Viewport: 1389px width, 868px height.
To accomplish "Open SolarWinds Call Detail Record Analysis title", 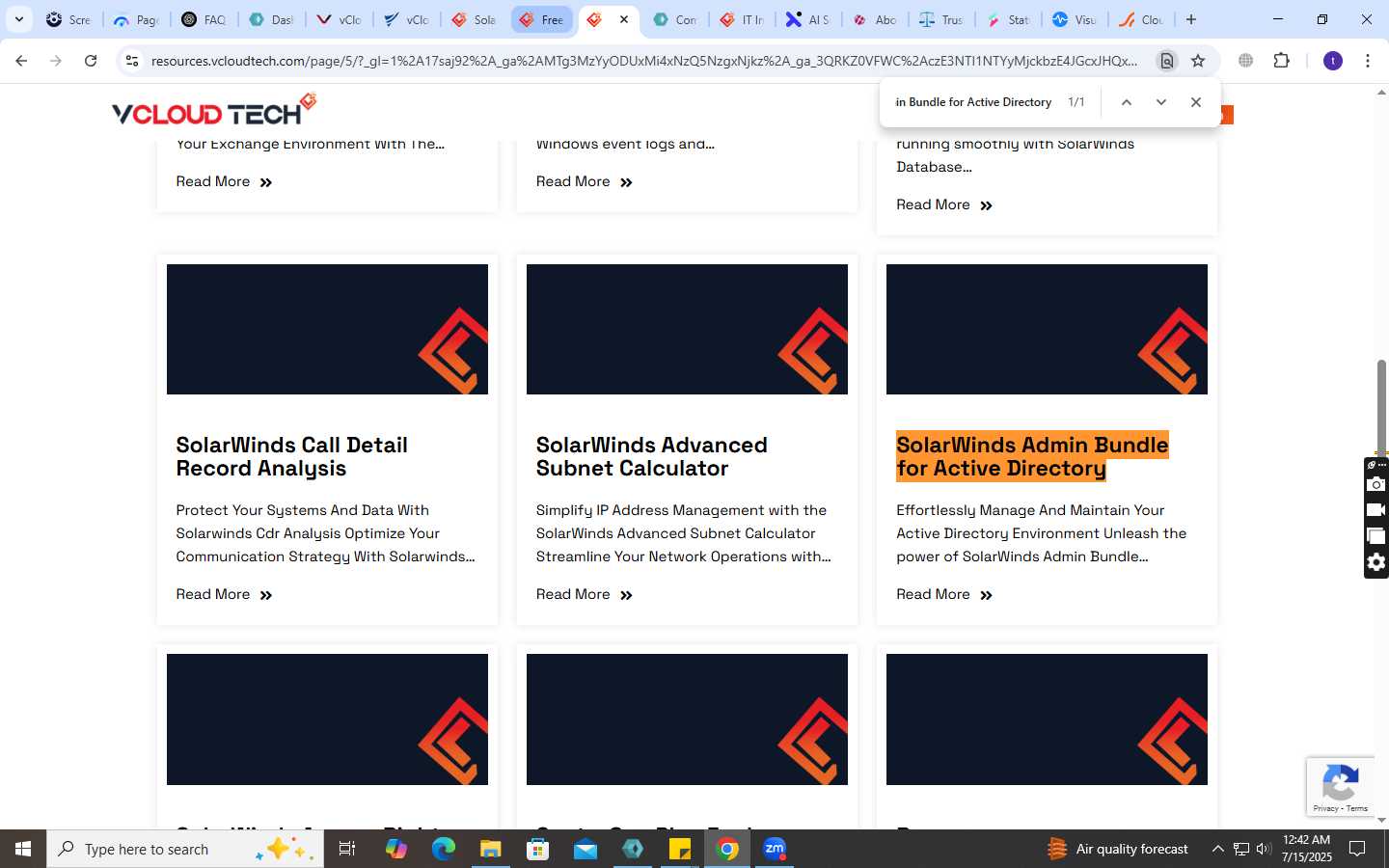I will (291, 456).
